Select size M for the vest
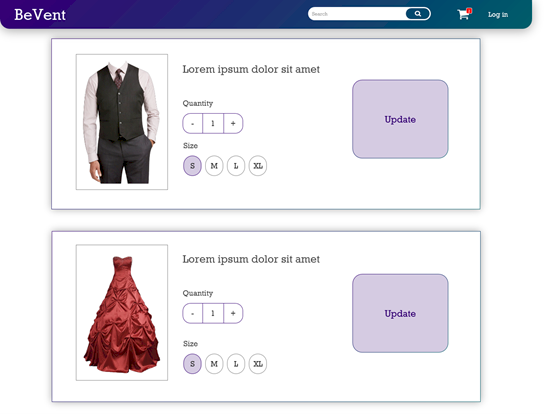The height and width of the screenshot is (414, 548). click(214, 166)
